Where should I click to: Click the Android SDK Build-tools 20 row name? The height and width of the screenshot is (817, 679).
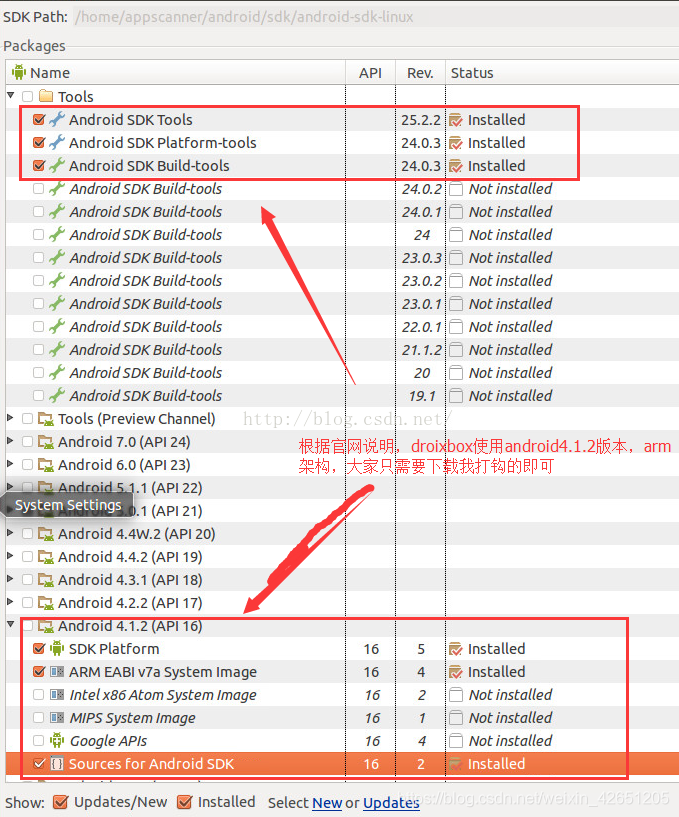146,373
